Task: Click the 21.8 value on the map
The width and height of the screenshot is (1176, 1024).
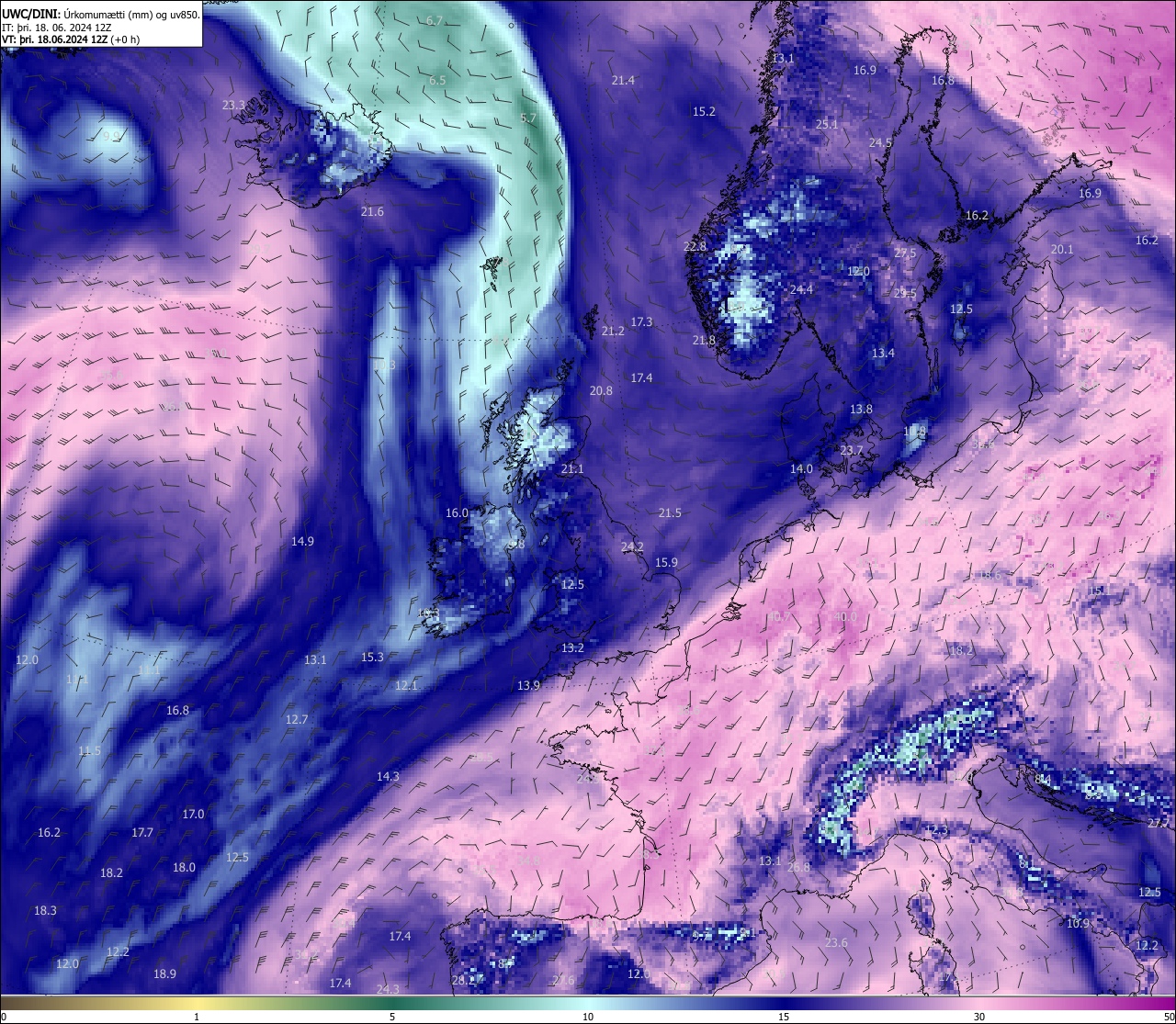Action: (x=704, y=341)
